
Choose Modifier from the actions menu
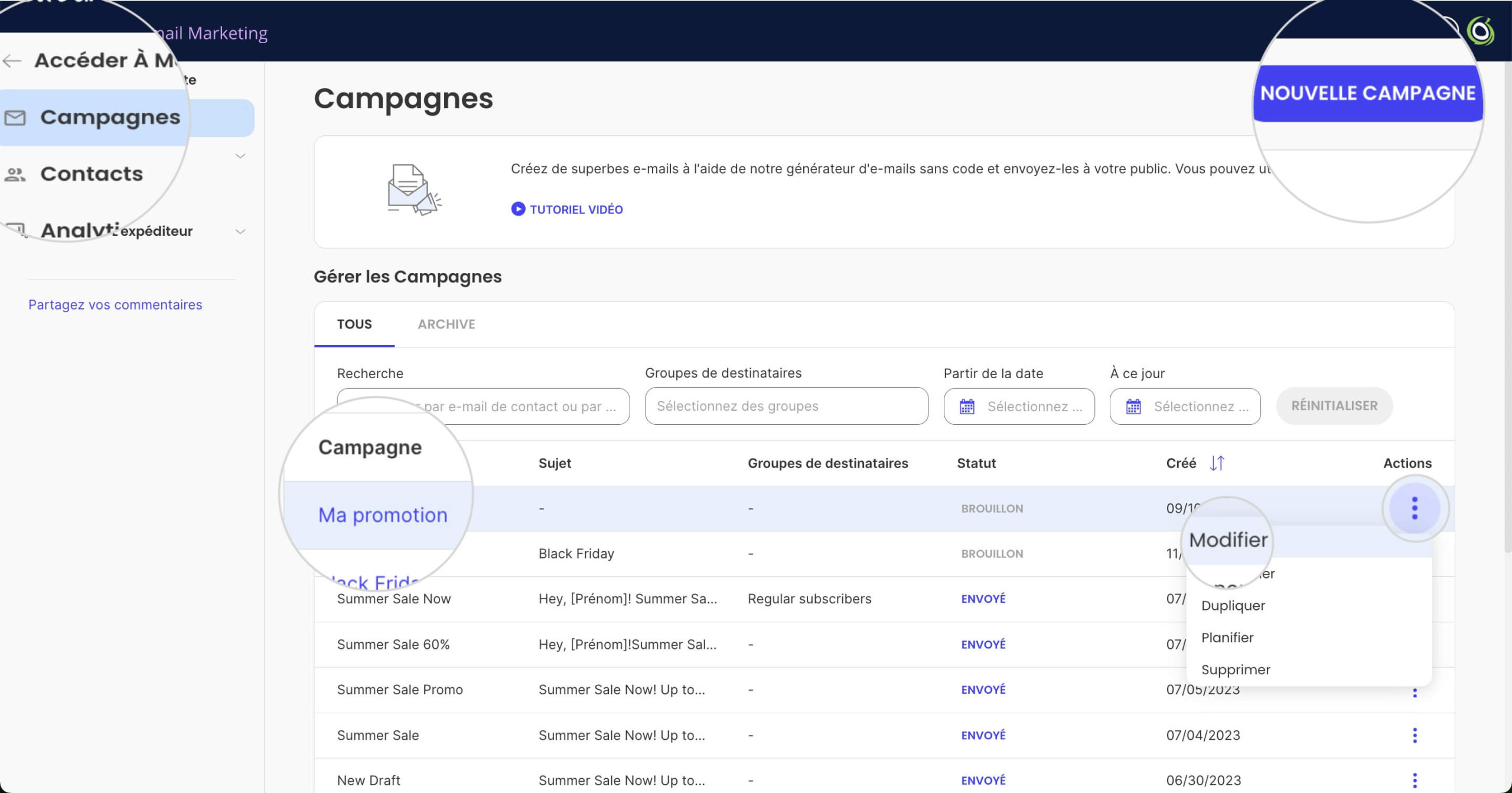pos(1228,540)
